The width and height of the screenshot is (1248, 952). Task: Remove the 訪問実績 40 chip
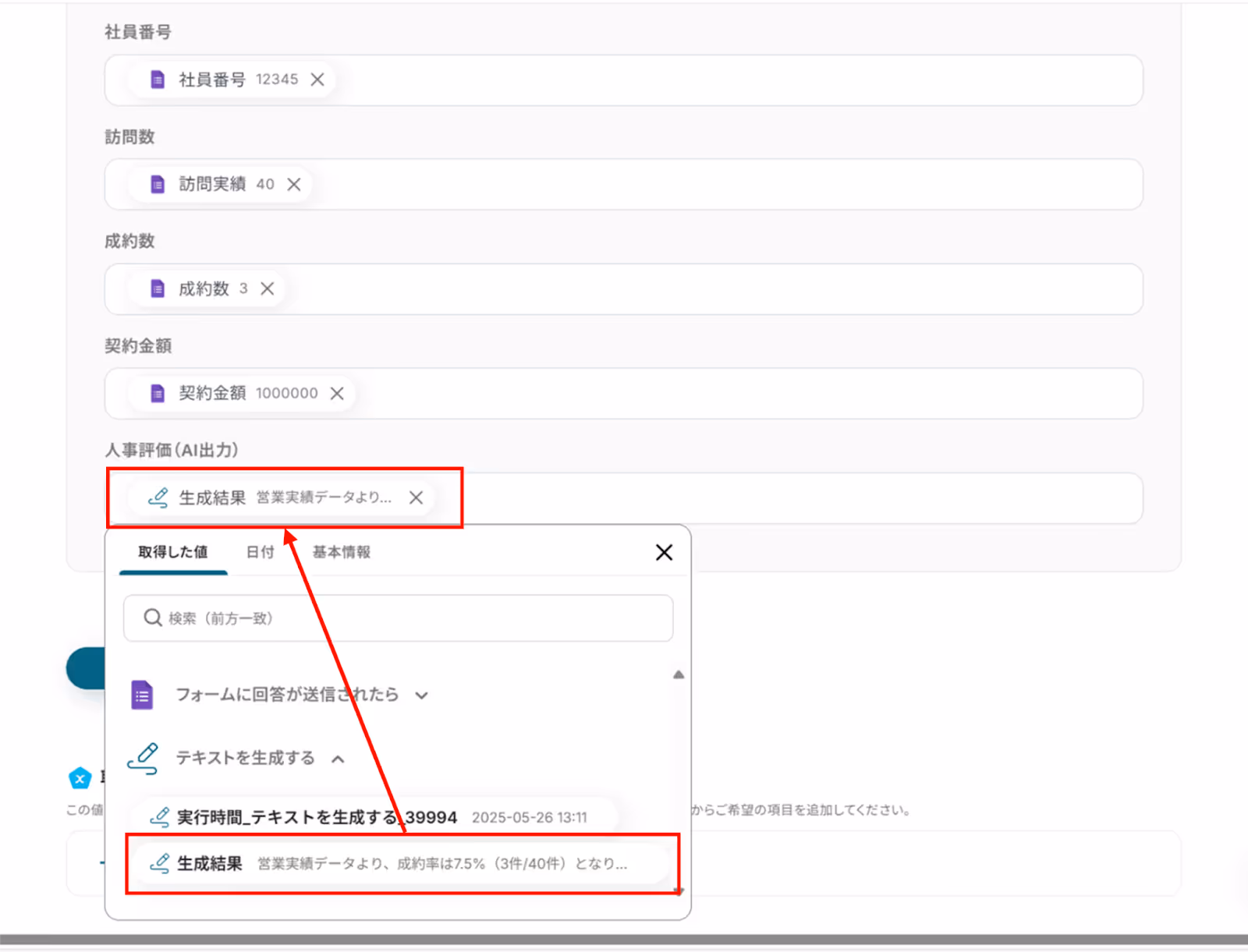(x=294, y=184)
